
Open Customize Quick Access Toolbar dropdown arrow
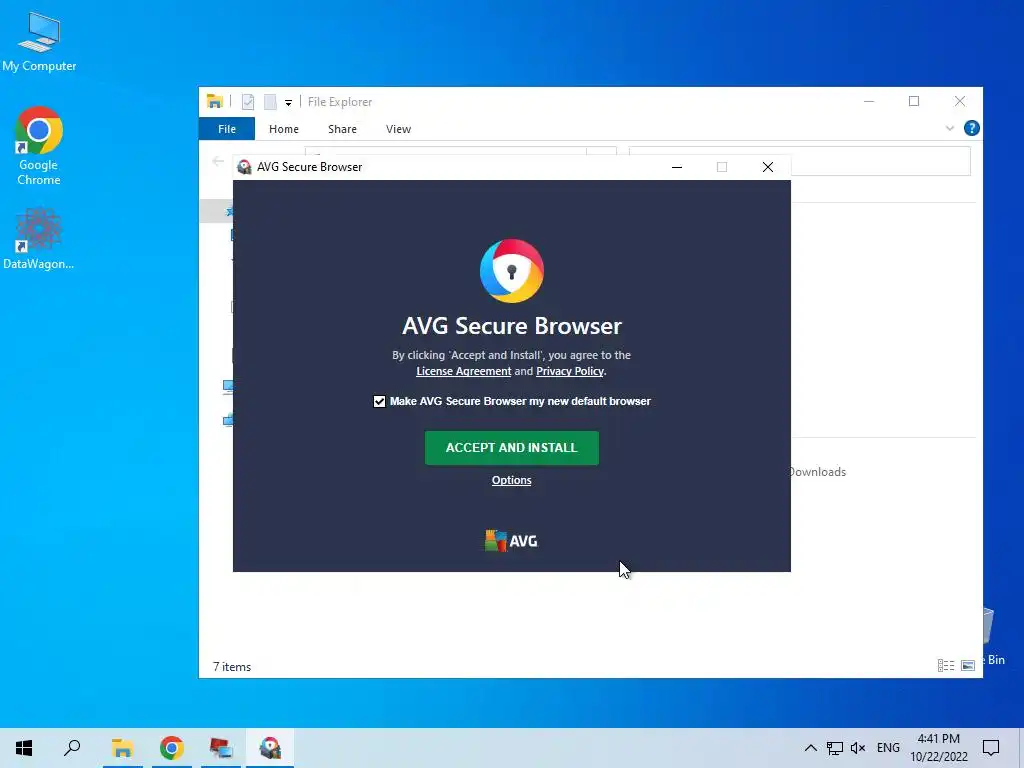coord(288,103)
